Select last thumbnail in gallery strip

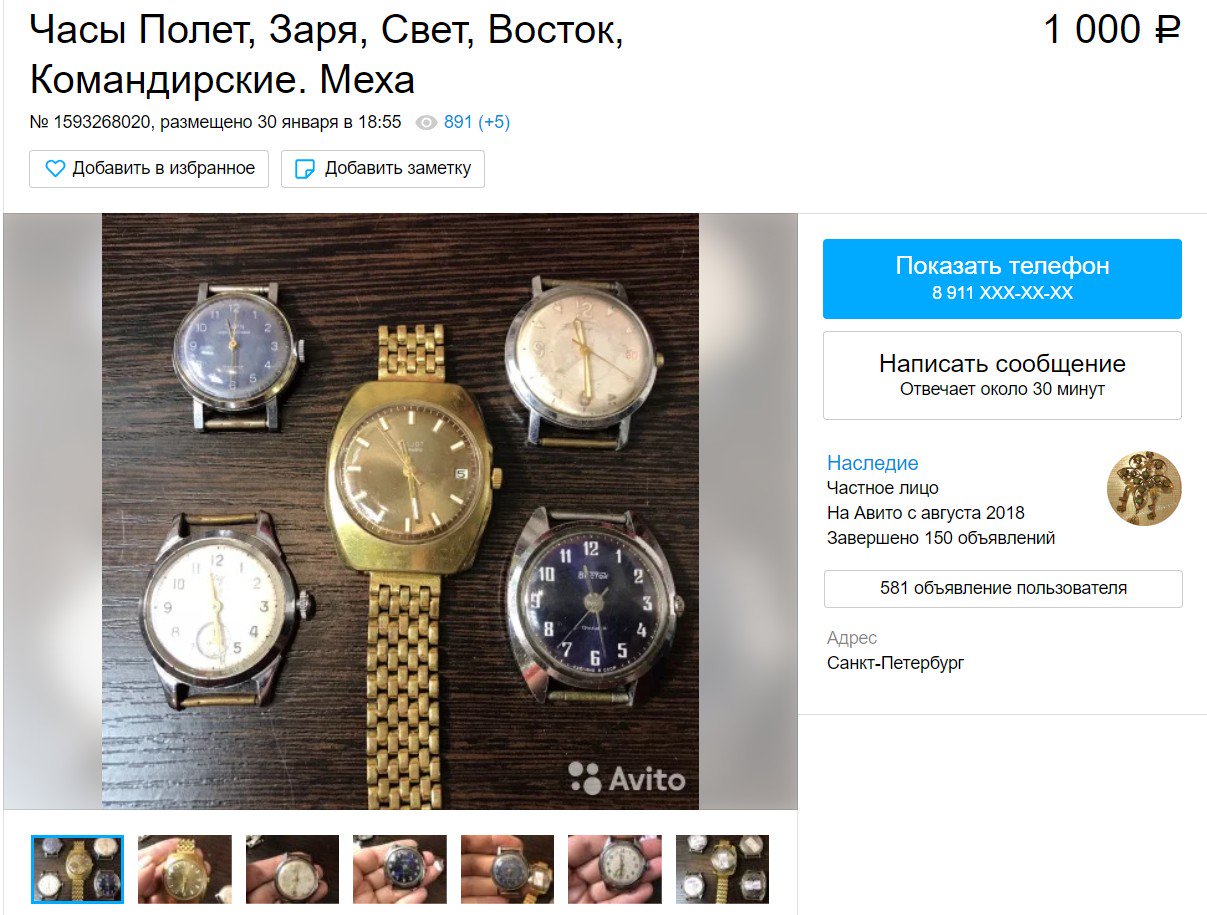click(722, 869)
